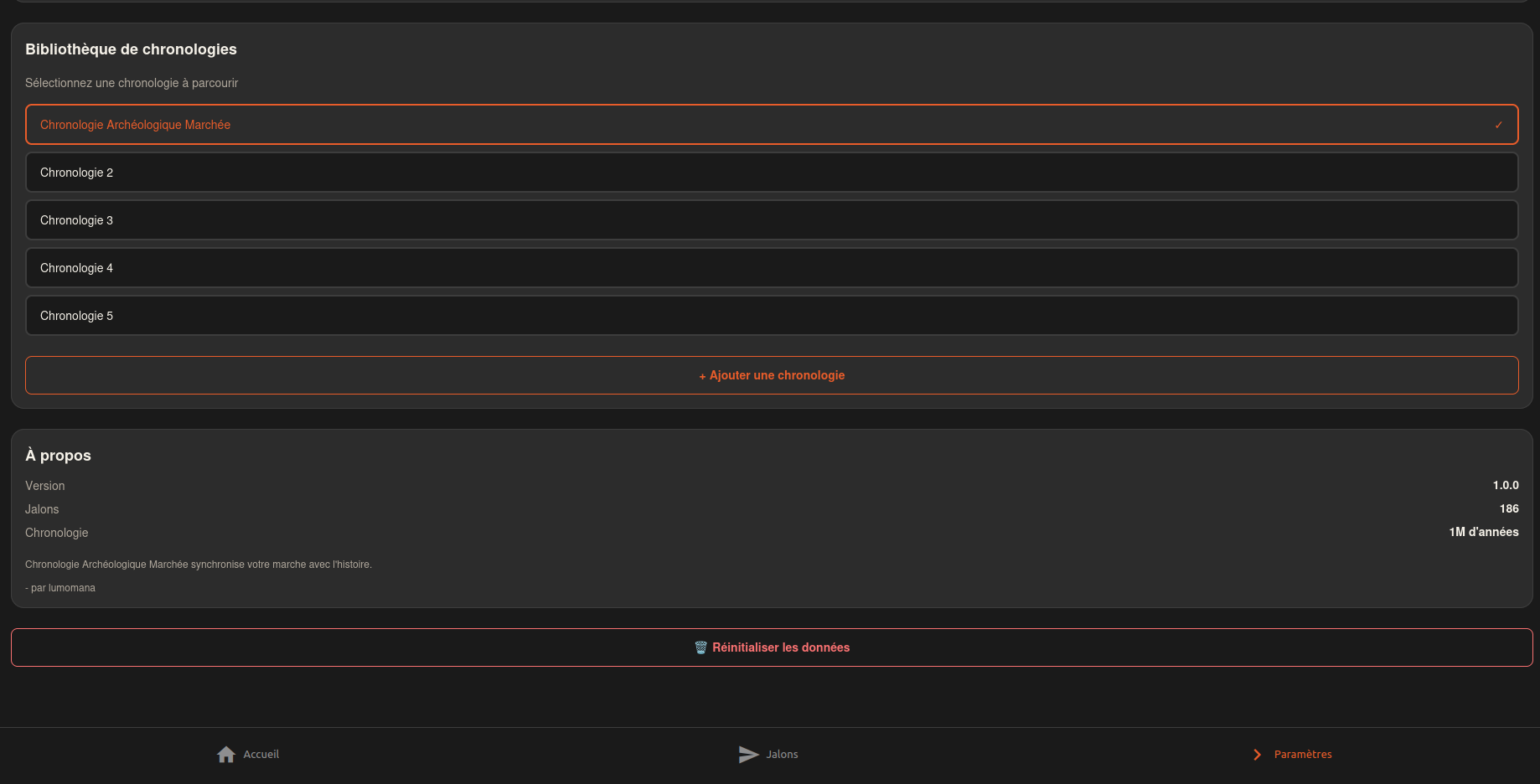Click the Jalons count 186
The image size is (1540, 784).
(1508, 509)
